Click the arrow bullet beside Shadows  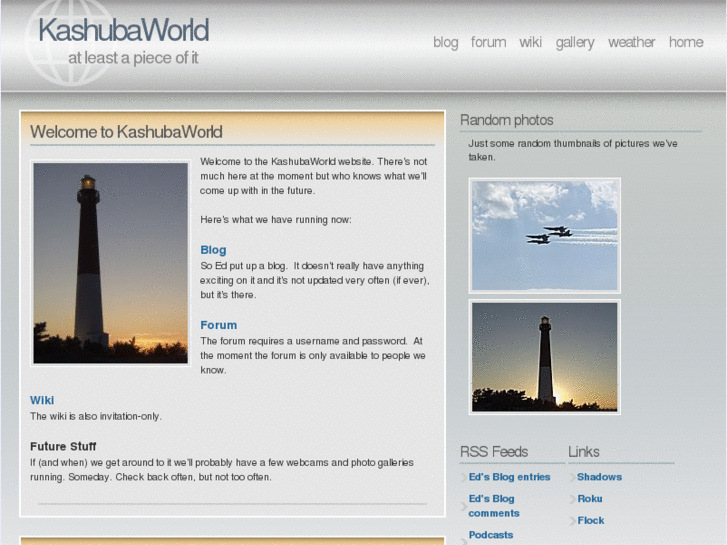pyautogui.click(x=572, y=478)
